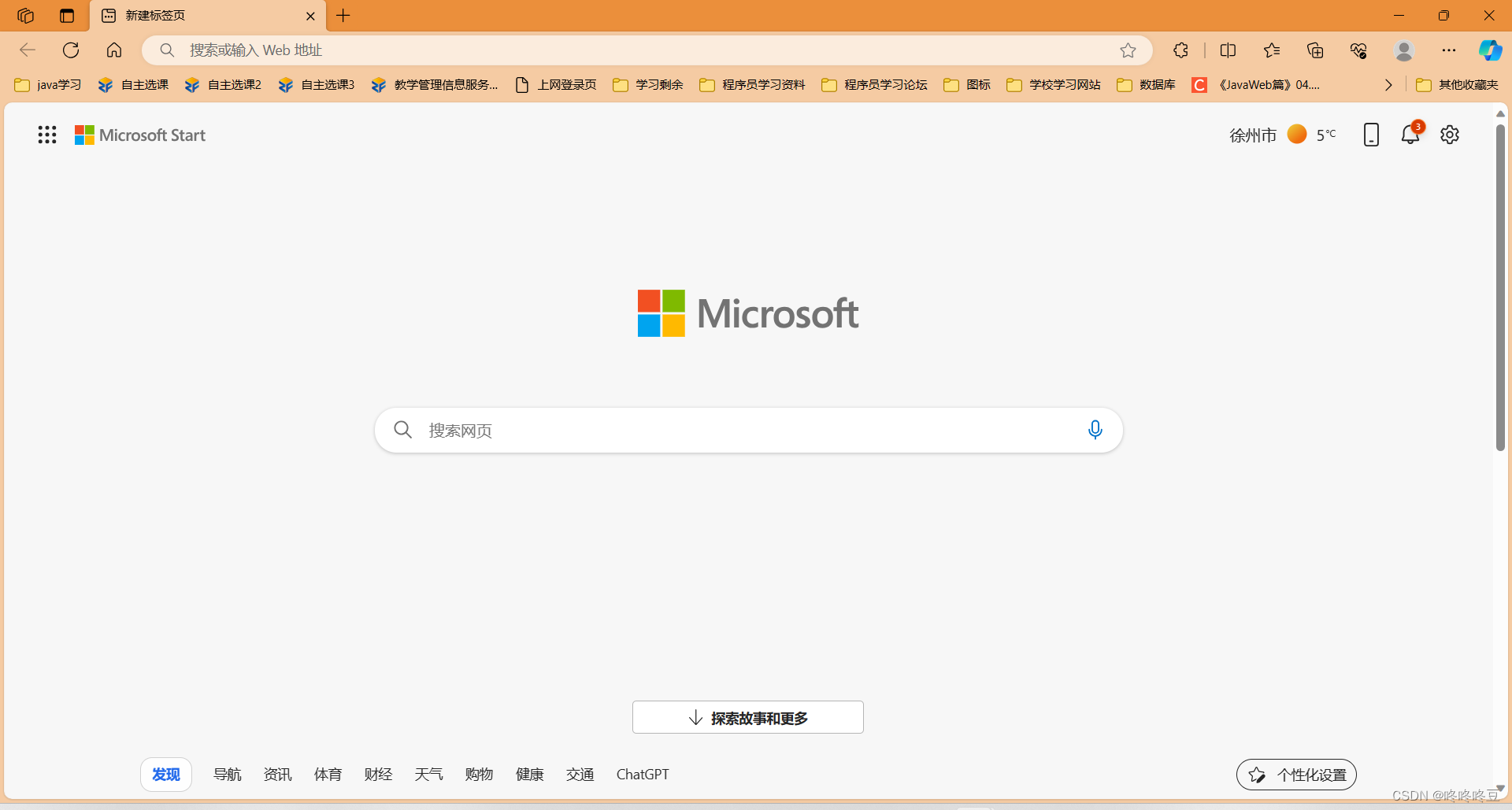This screenshot has width=1512, height=810.
Task: Toggle split screen view
Action: pos(1228,50)
